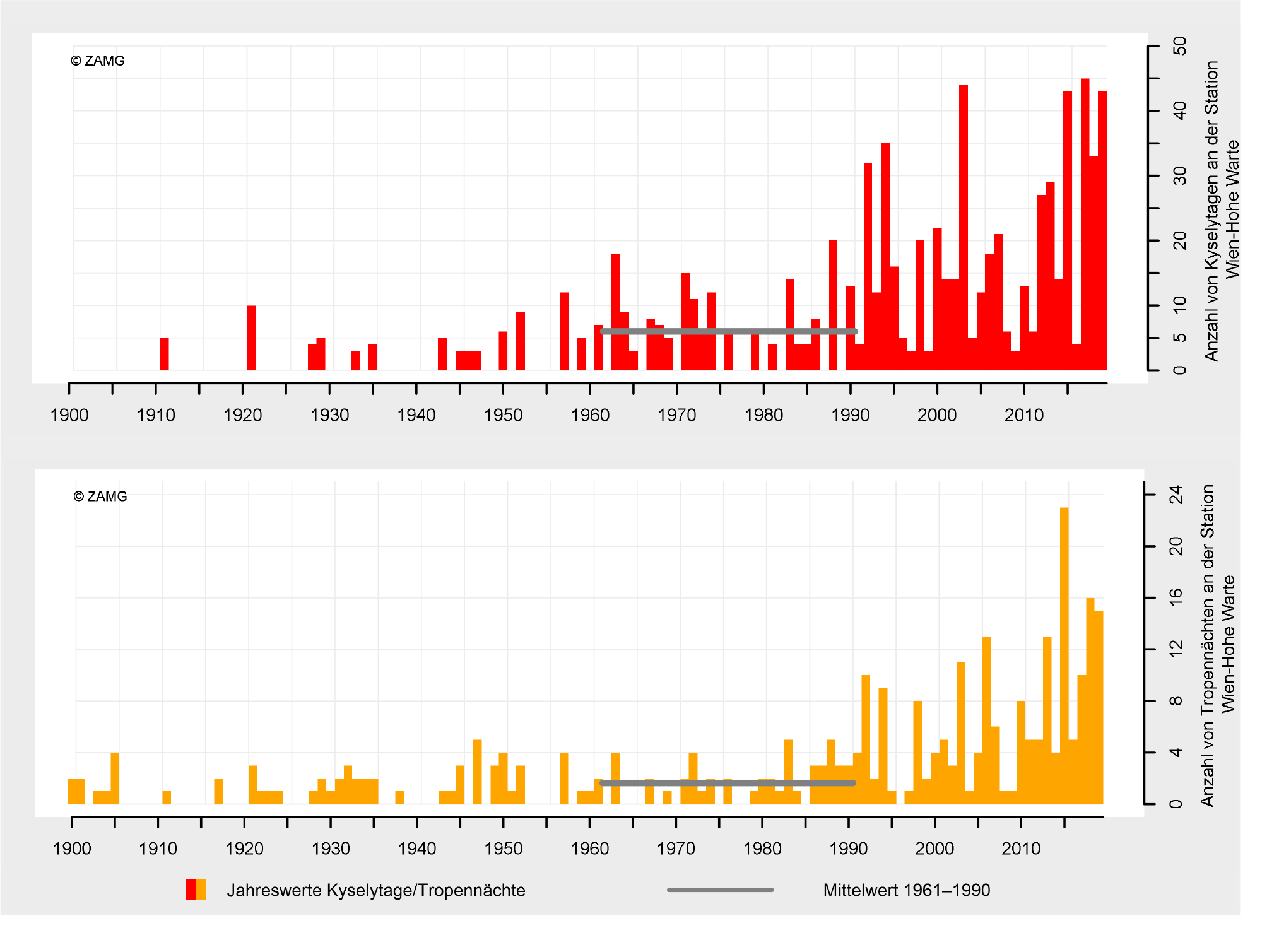This screenshot has height=952, width=1279.
Task: Click the orange legend swatch for Tropennächte
Action: tap(201, 890)
